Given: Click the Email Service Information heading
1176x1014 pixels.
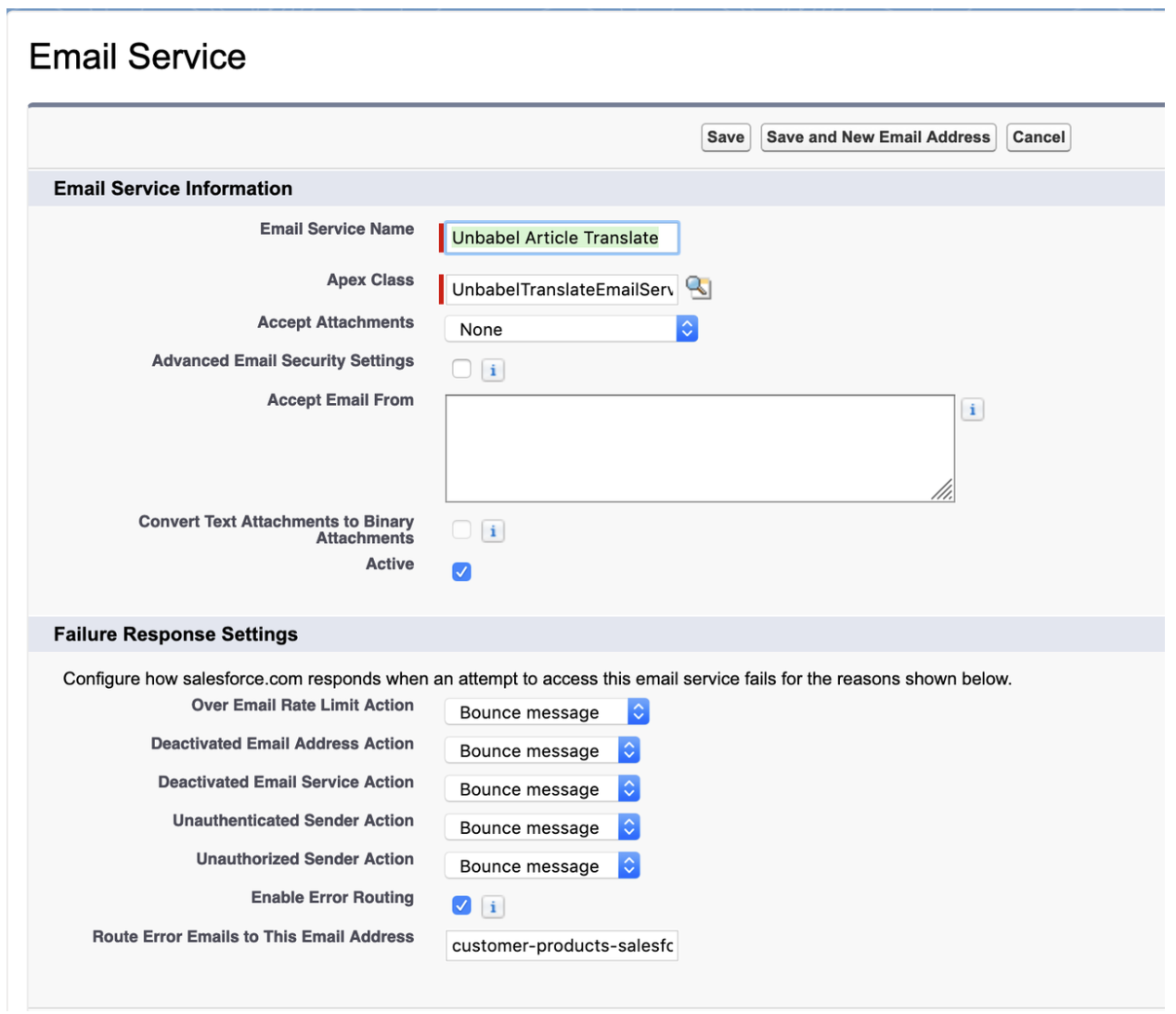Looking at the screenshot, I should click(x=173, y=188).
